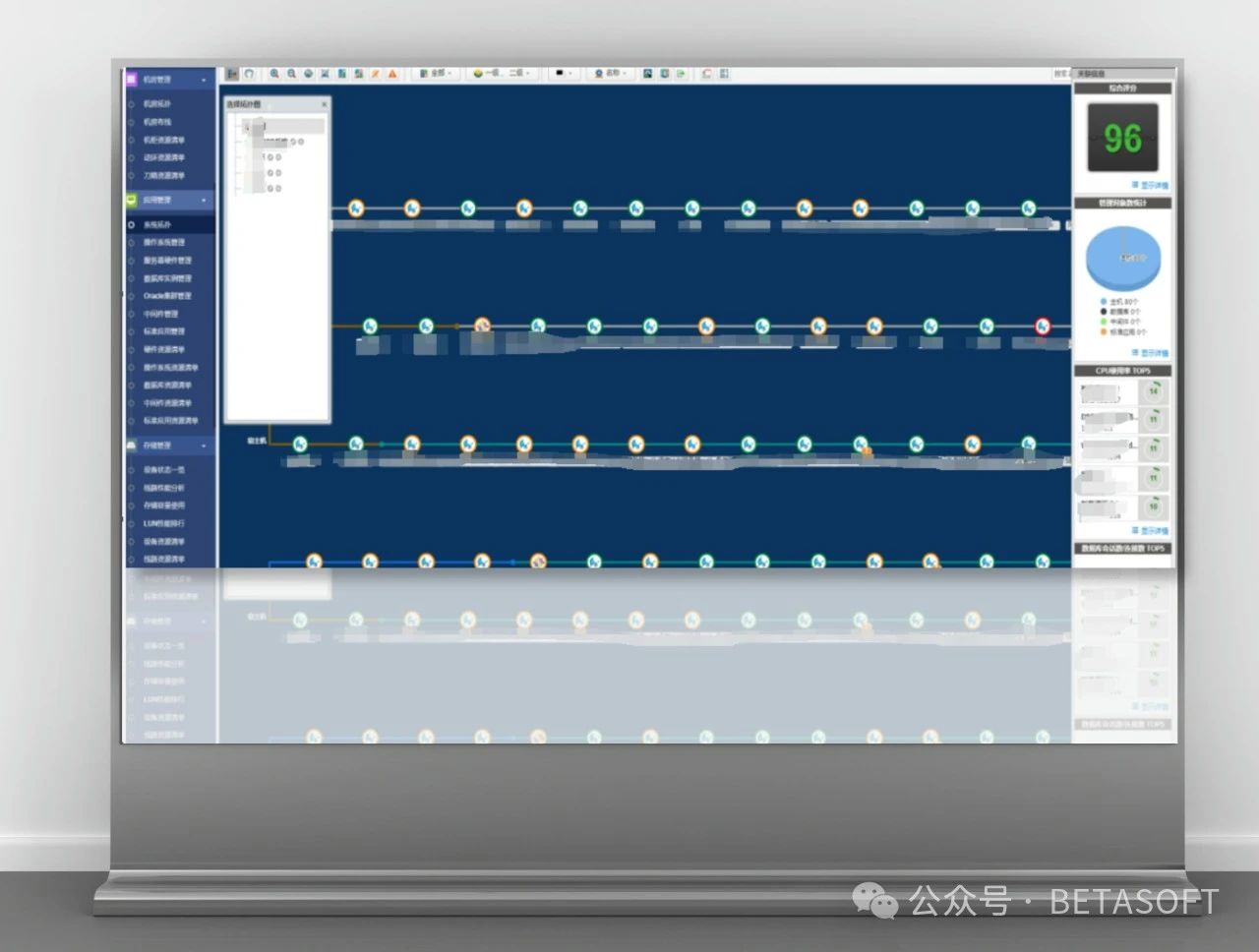This screenshot has width=1259, height=952.
Task: Open the 名称 dropdown in toolbar
Action: tap(610, 74)
